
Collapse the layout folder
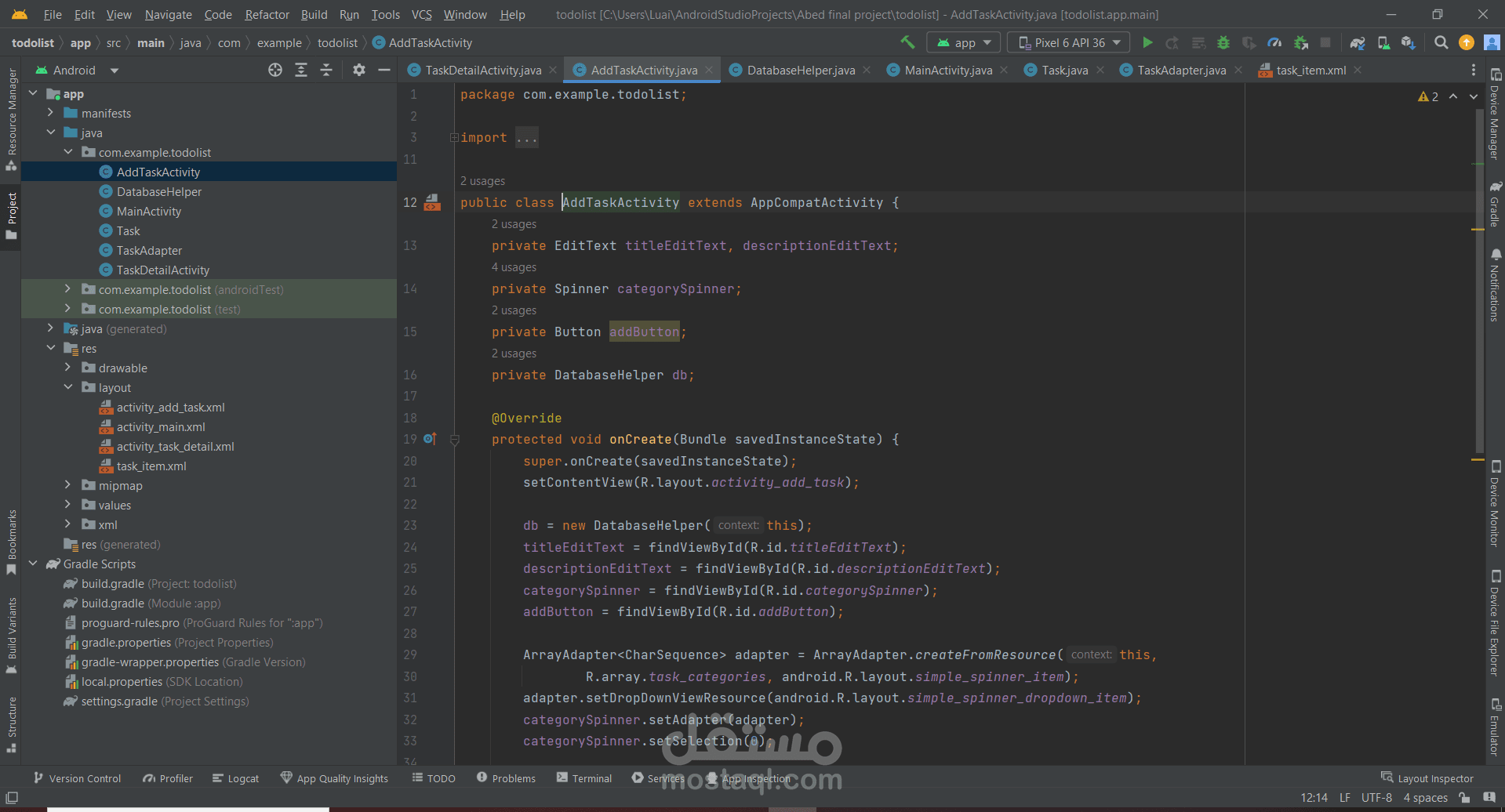pos(68,387)
